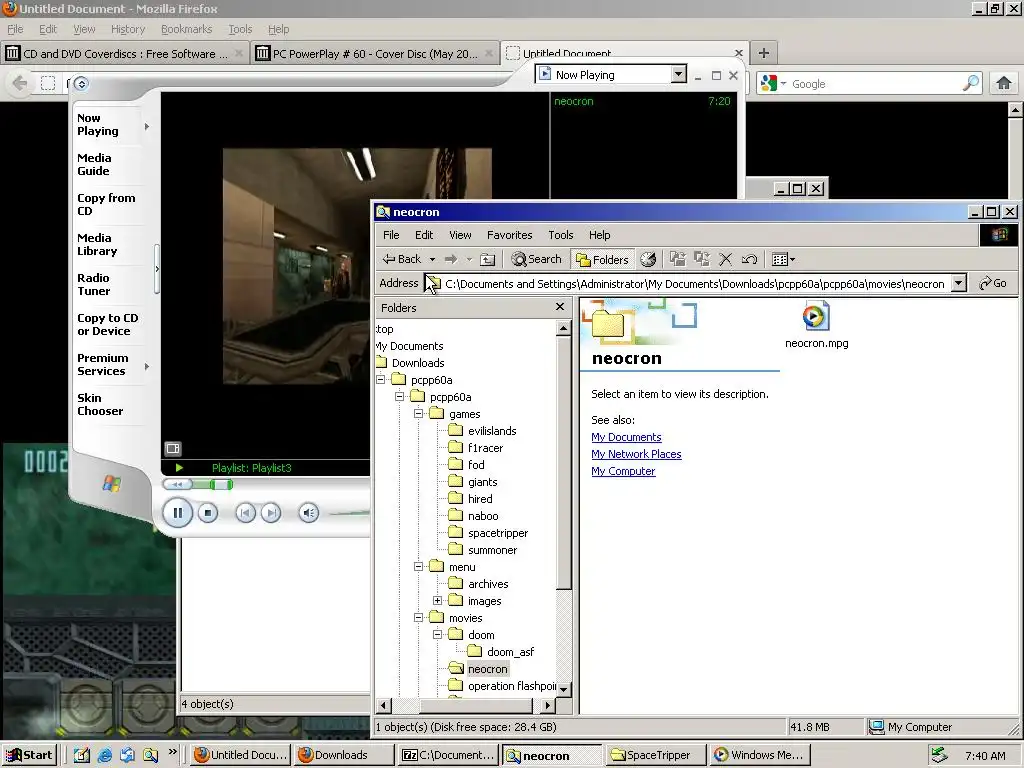Click the Copy To icon in Explorer toolbar
This screenshot has width=1024, height=768.
point(702,259)
